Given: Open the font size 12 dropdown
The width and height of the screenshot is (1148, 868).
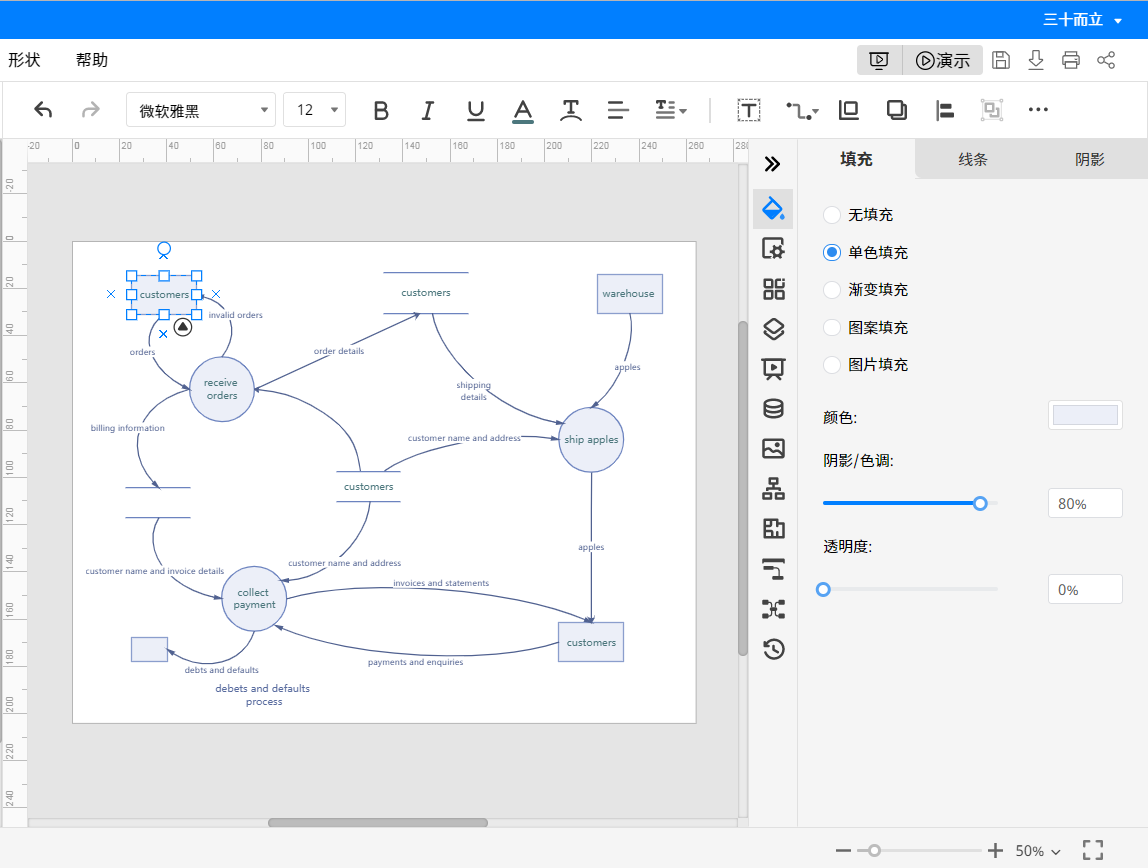Looking at the screenshot, I should click(x=314, y=110).
